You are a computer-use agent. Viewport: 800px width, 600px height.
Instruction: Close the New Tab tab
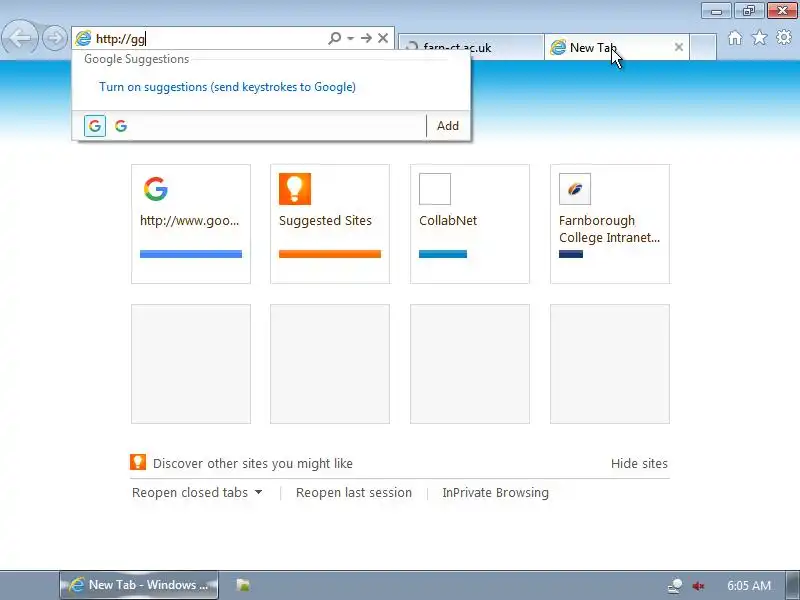pyautogui.click(x=679, y=47)
